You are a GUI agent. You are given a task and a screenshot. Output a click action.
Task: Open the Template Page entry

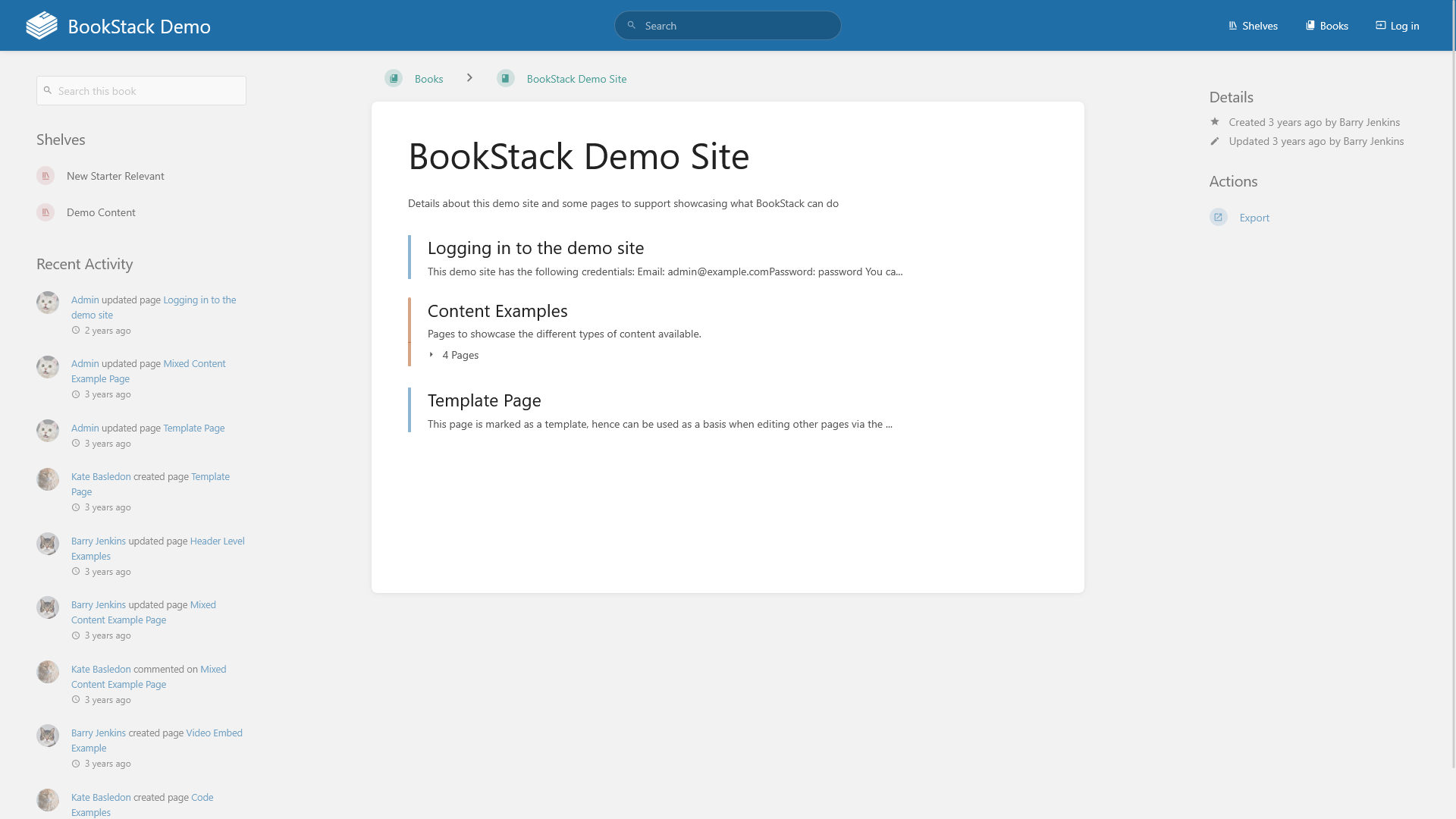click(x=484, y=400)
